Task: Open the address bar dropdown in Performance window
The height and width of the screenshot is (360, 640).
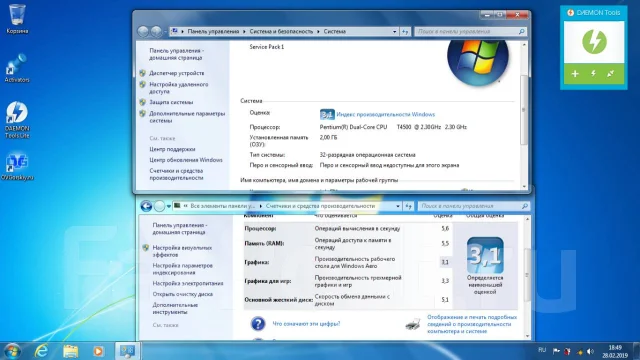Action: tap(398, 206)
